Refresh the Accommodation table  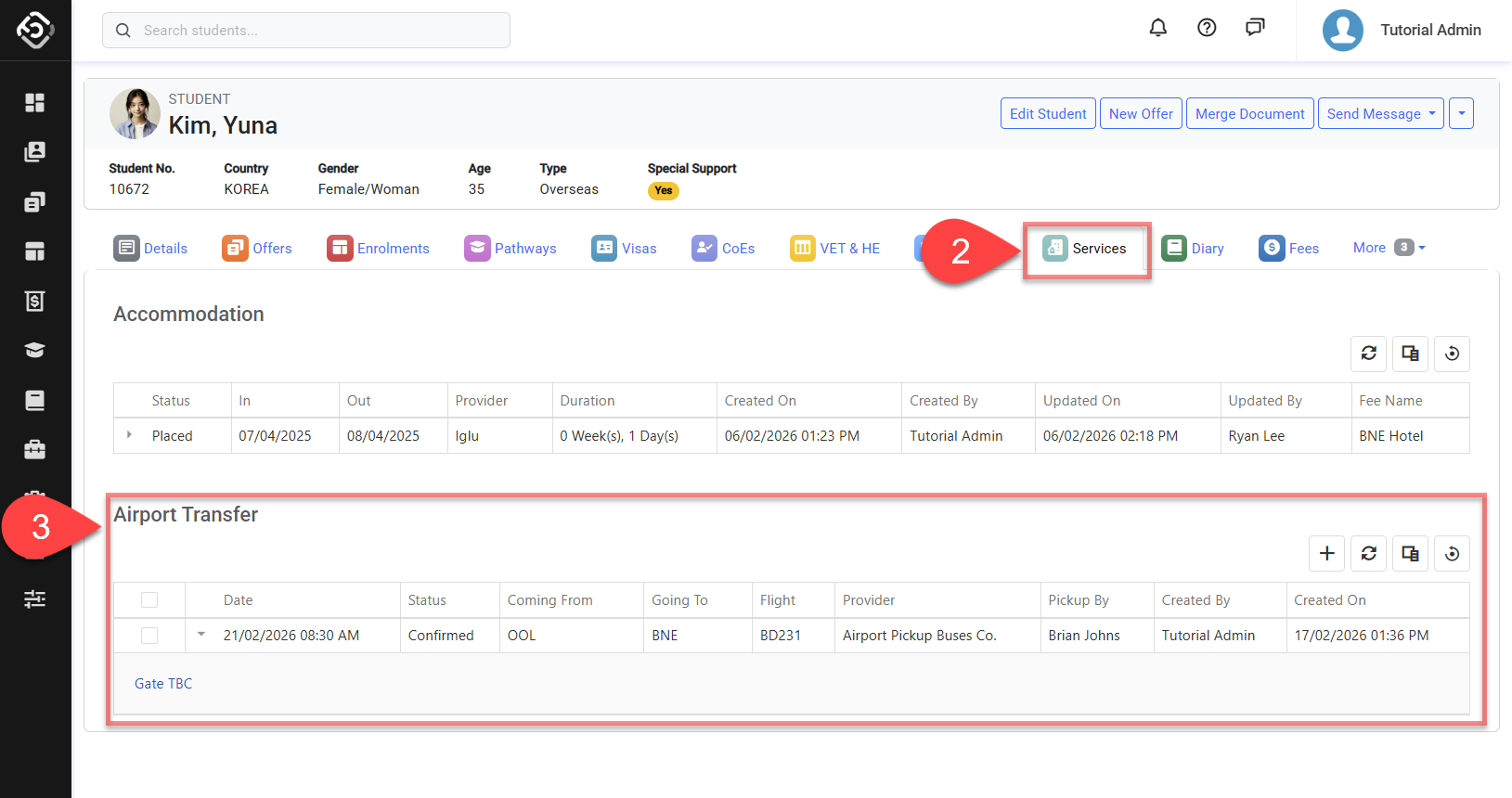pyautogui.click(x=1368, y=354)
